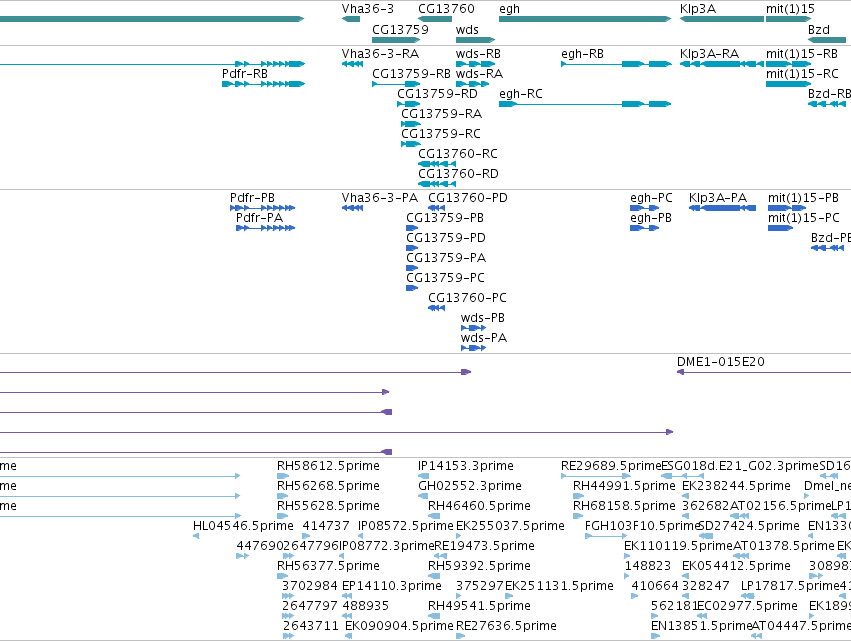851x641 pixels.
Task: Select the egh-PC protein feature
Action: [x=645, y=208]
